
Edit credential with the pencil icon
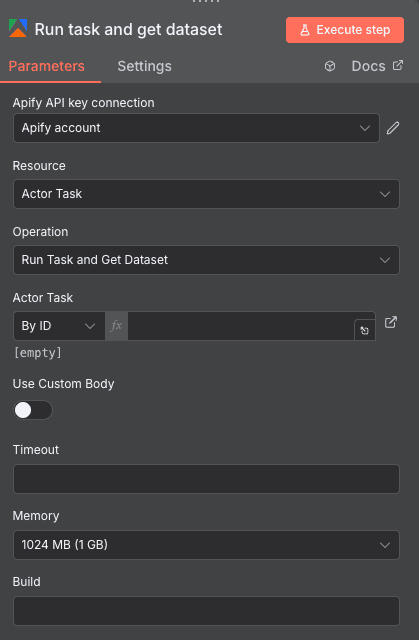393,128
